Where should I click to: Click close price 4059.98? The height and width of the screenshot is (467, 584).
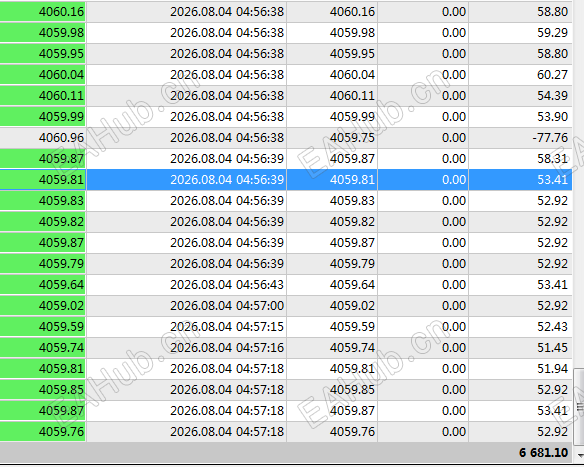pyautogui.click(x=352, y=33)
